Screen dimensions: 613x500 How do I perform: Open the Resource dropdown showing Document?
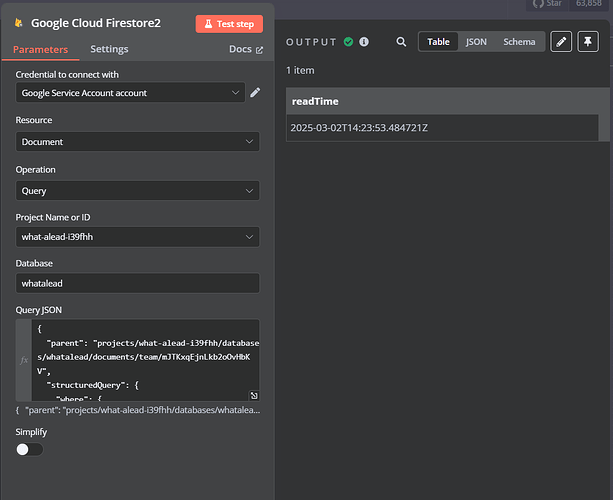tap(138, 142)
